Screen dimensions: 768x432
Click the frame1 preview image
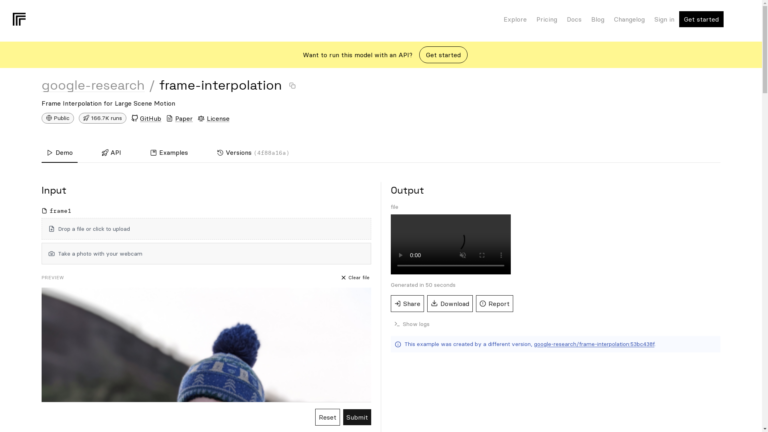click(x=206, y=345)
